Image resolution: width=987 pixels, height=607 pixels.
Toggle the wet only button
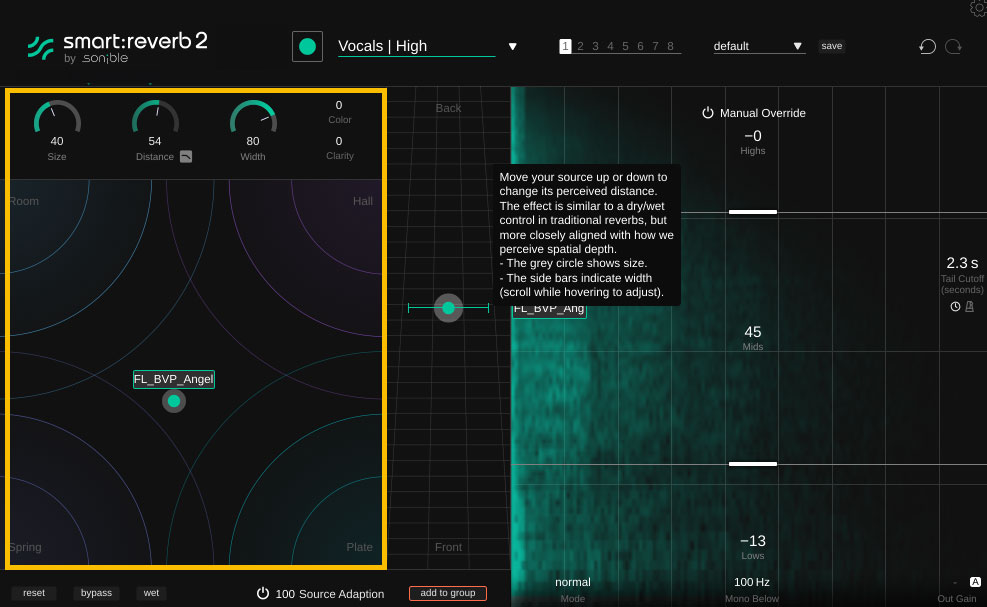(x=151, y=593)
